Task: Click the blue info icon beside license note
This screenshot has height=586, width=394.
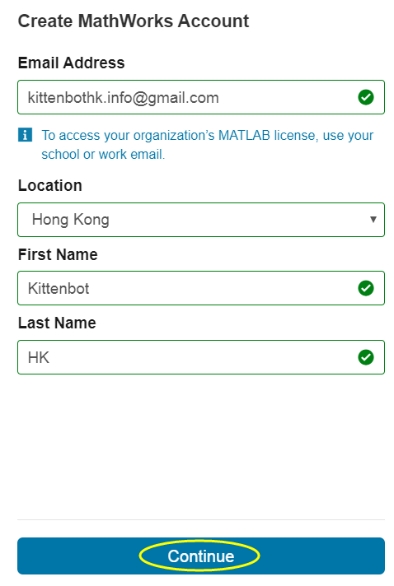Action: pos(25,135)
